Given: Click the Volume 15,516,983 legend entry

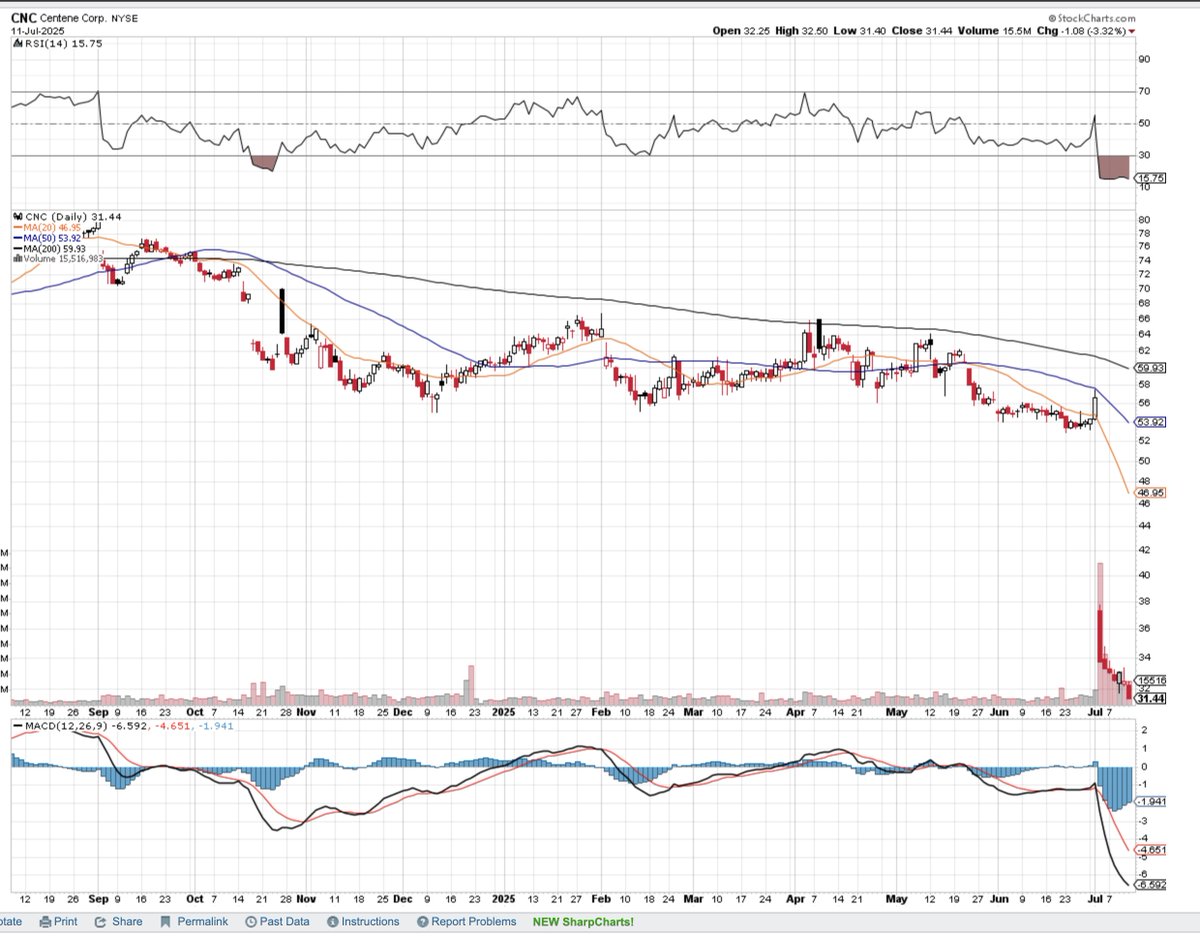Looking at the screenshot, I should [56, 258].
